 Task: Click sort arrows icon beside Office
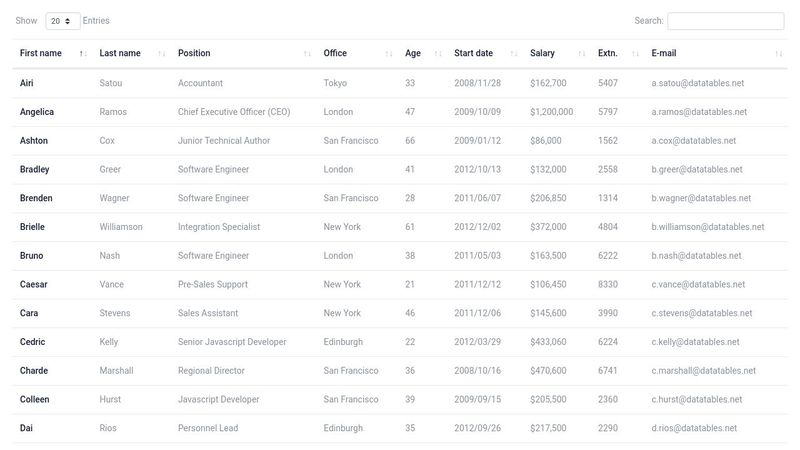(389, 53)
